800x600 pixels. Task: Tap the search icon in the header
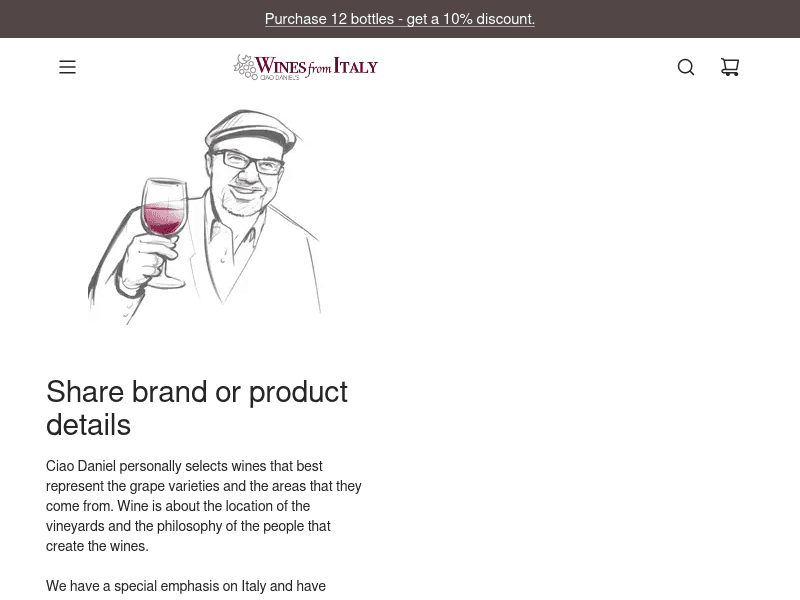(686, 67)
